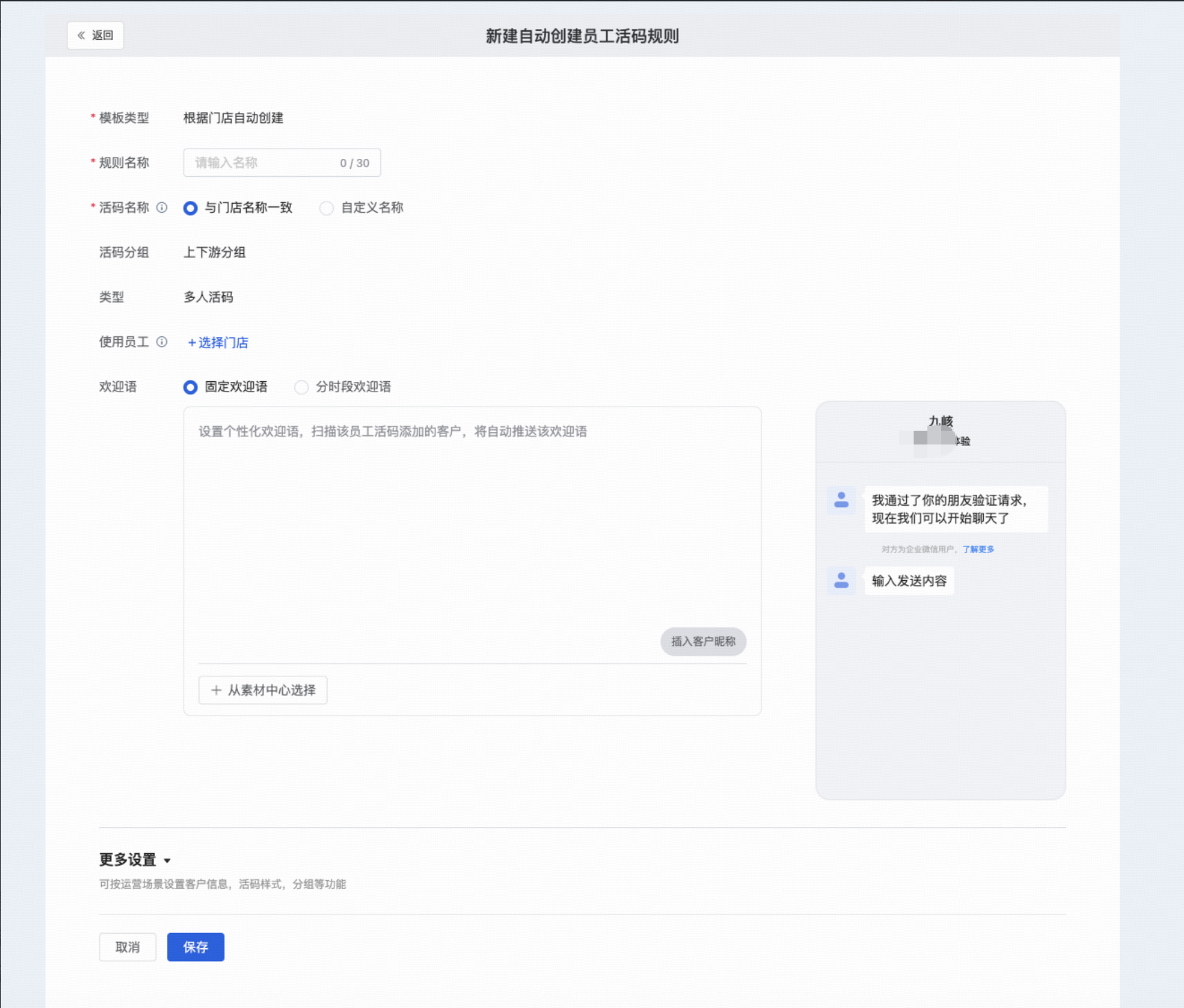Click the +选择门店 link
This screenshot has width=1184, height=1008.
[218, 342]
